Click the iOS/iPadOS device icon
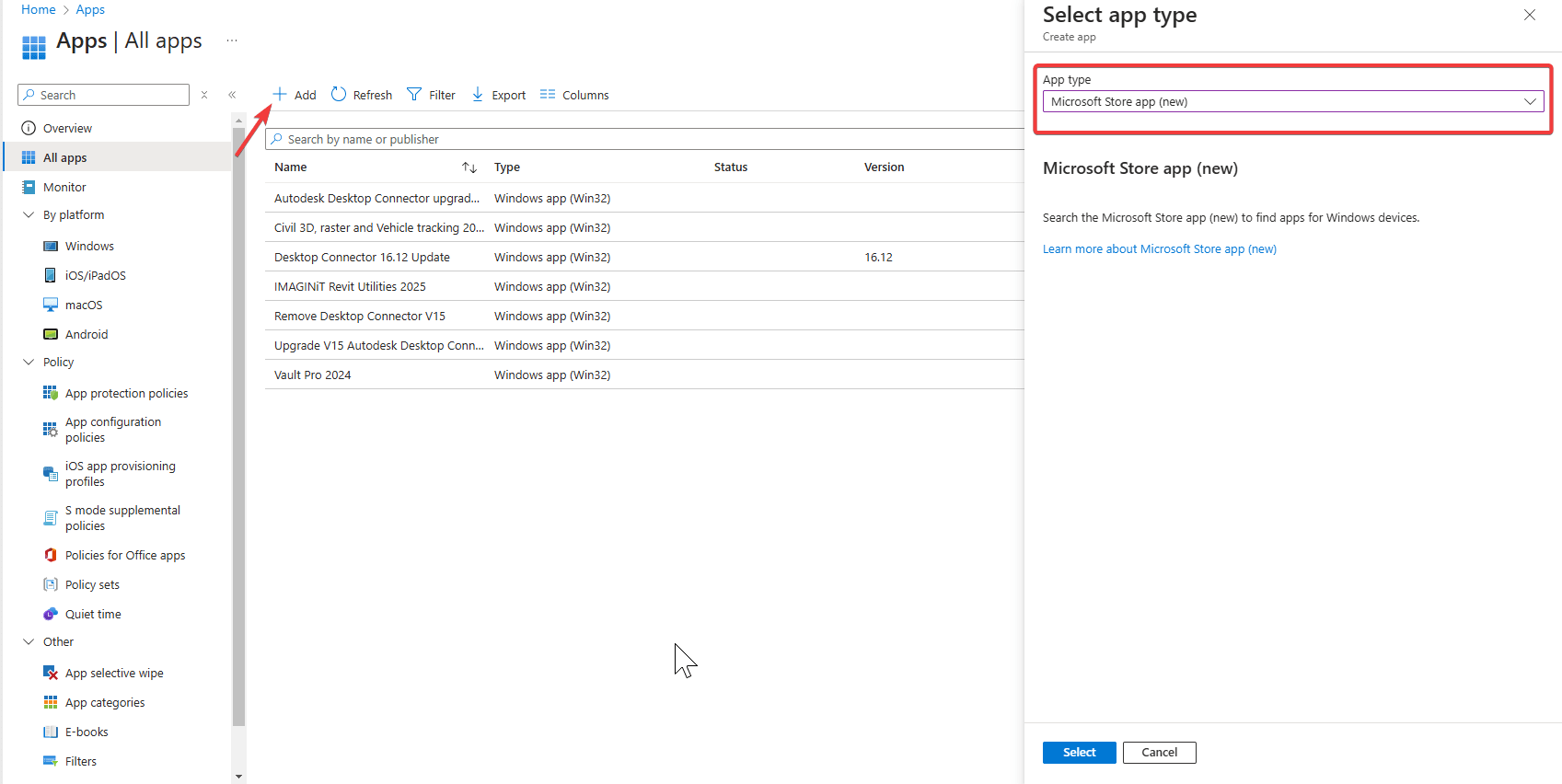 point(51,275)
